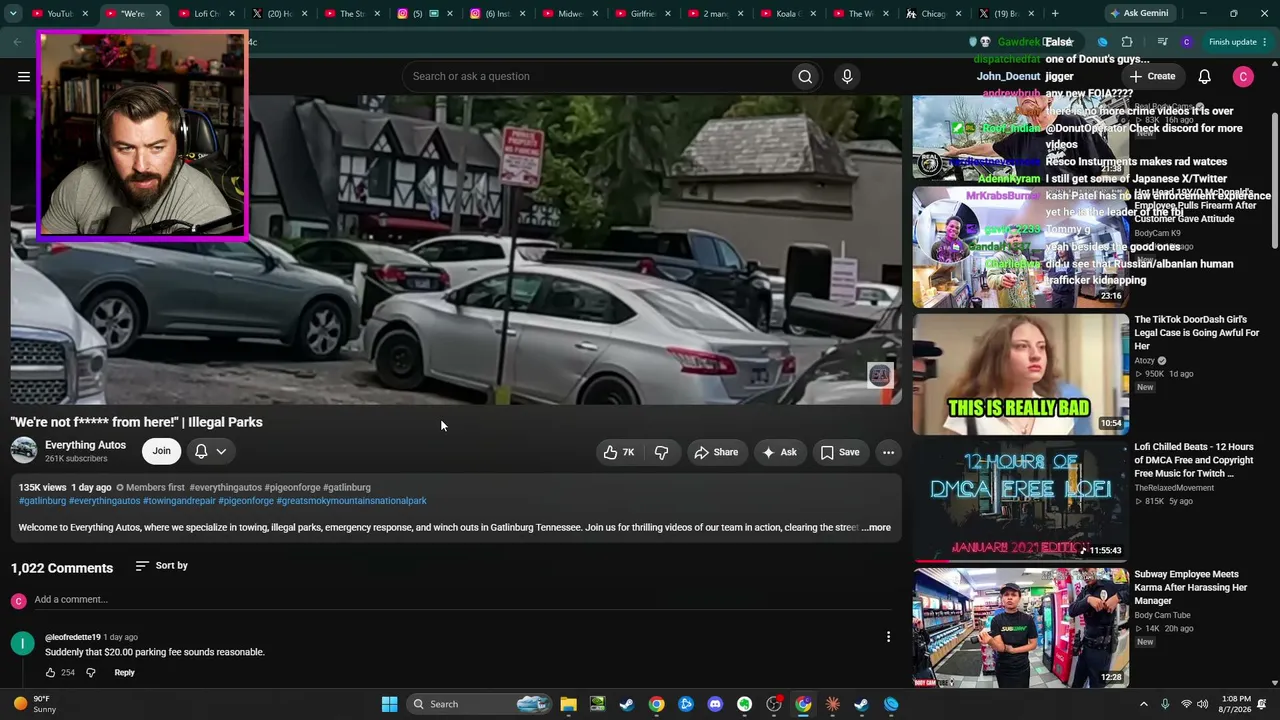Screen dimensions: 1280x720
Task: Open the taskbar weather widget
Action: 35,704
